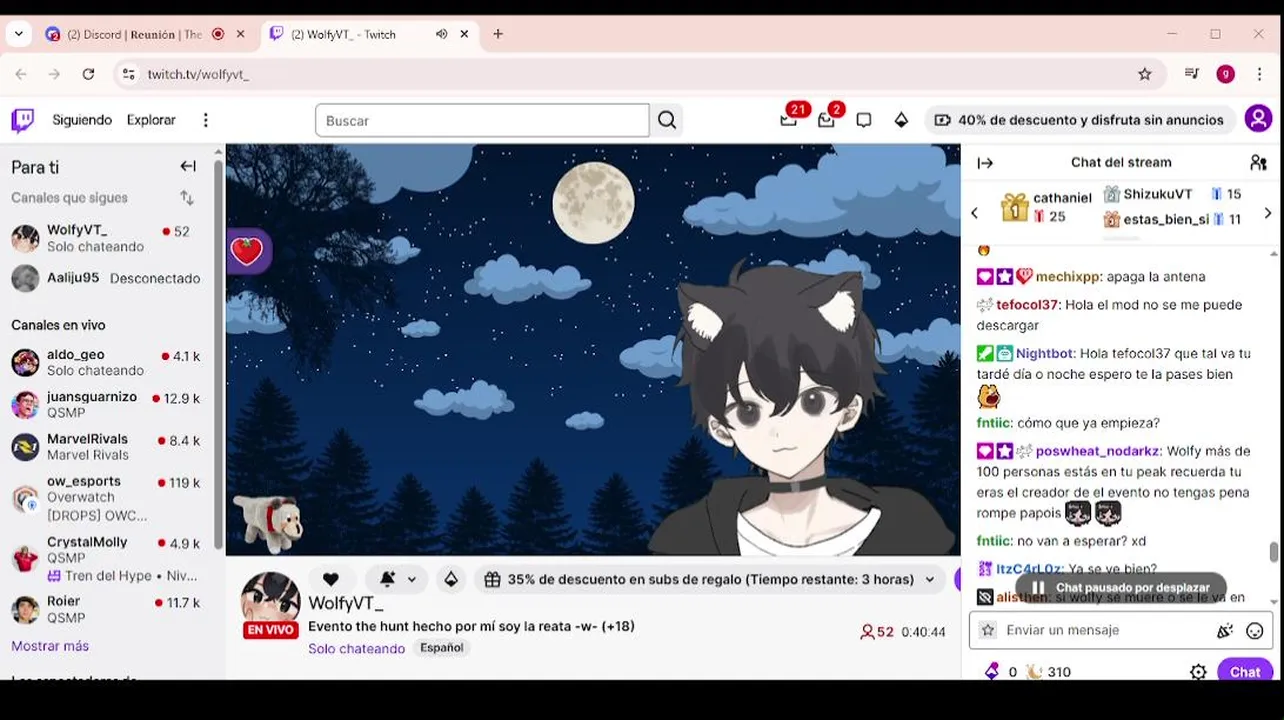
Task: Open the Twitch home logo
Action: (22, 120)
